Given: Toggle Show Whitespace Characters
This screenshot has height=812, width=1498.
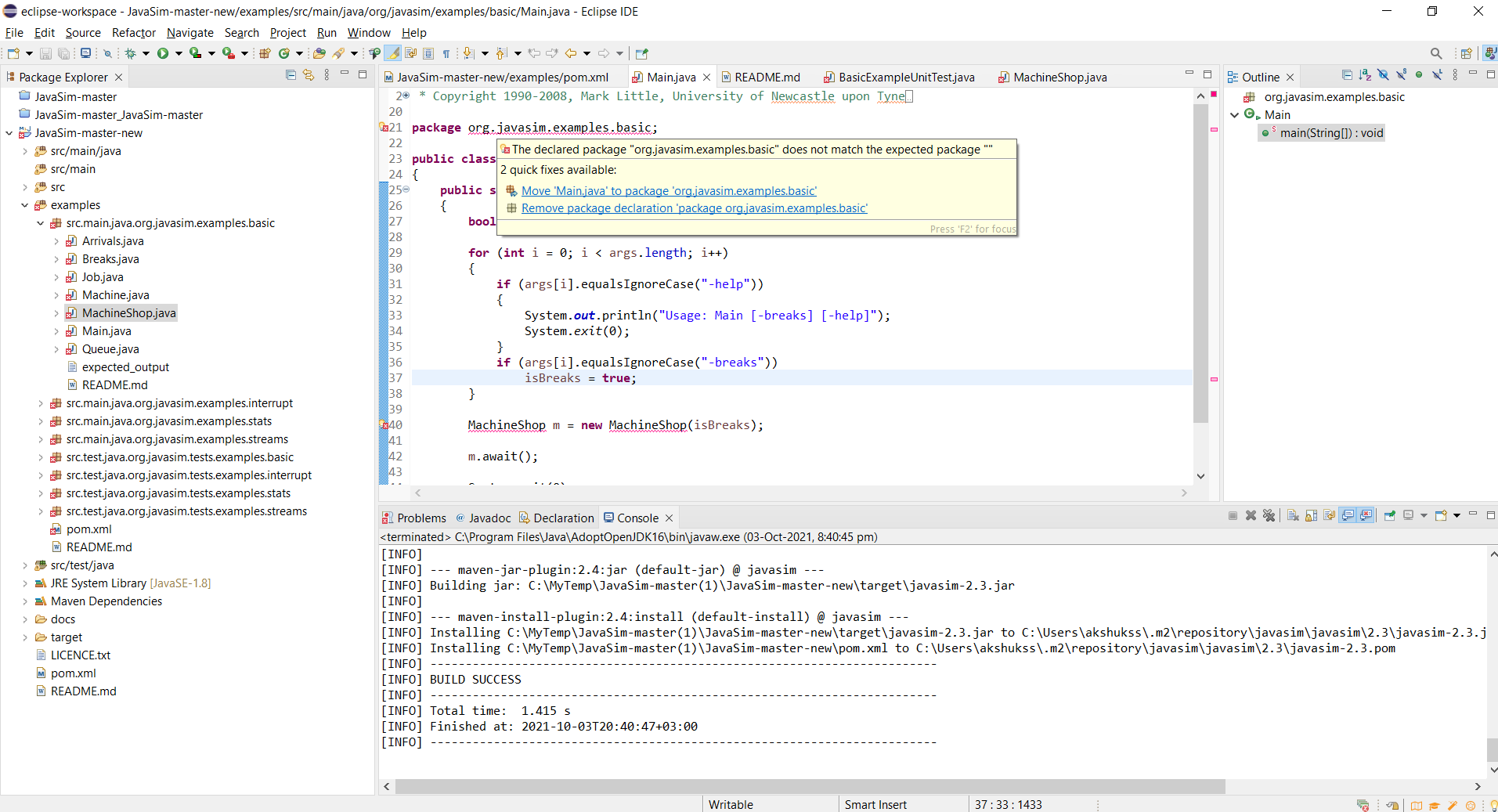Looking at the screenshot, I should tap(446, 53).
